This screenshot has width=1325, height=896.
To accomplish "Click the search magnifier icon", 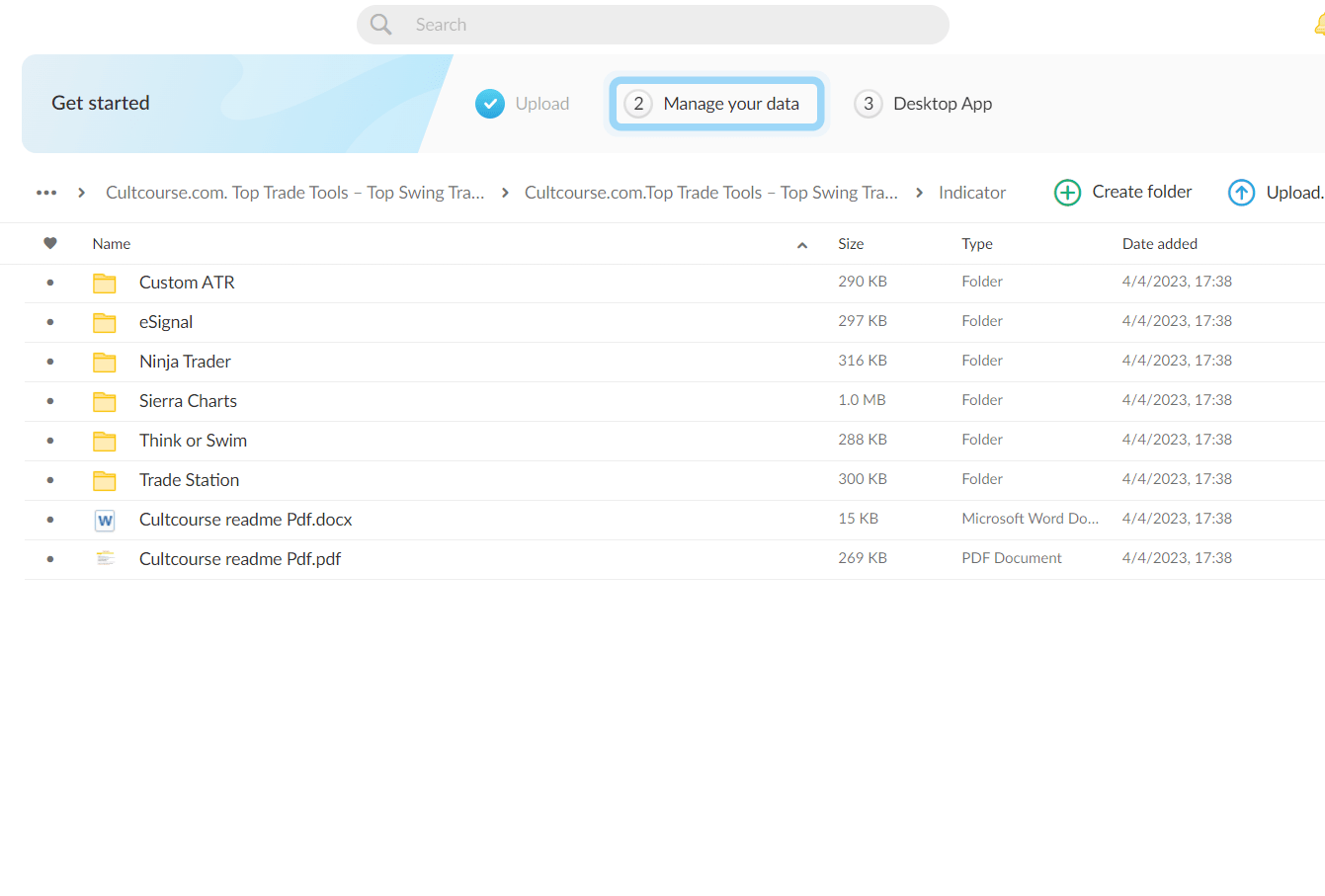I will (x=380, y=25).
